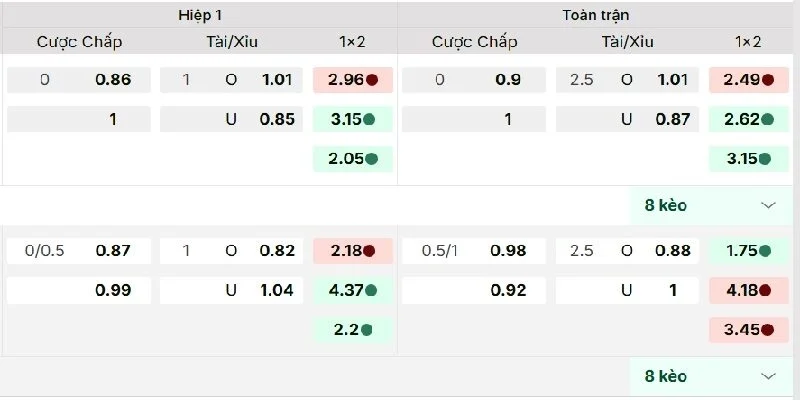Select Under odds 1.04 in Hiệp 1
This screenshot has height=400, width=800.
[276, 291]
